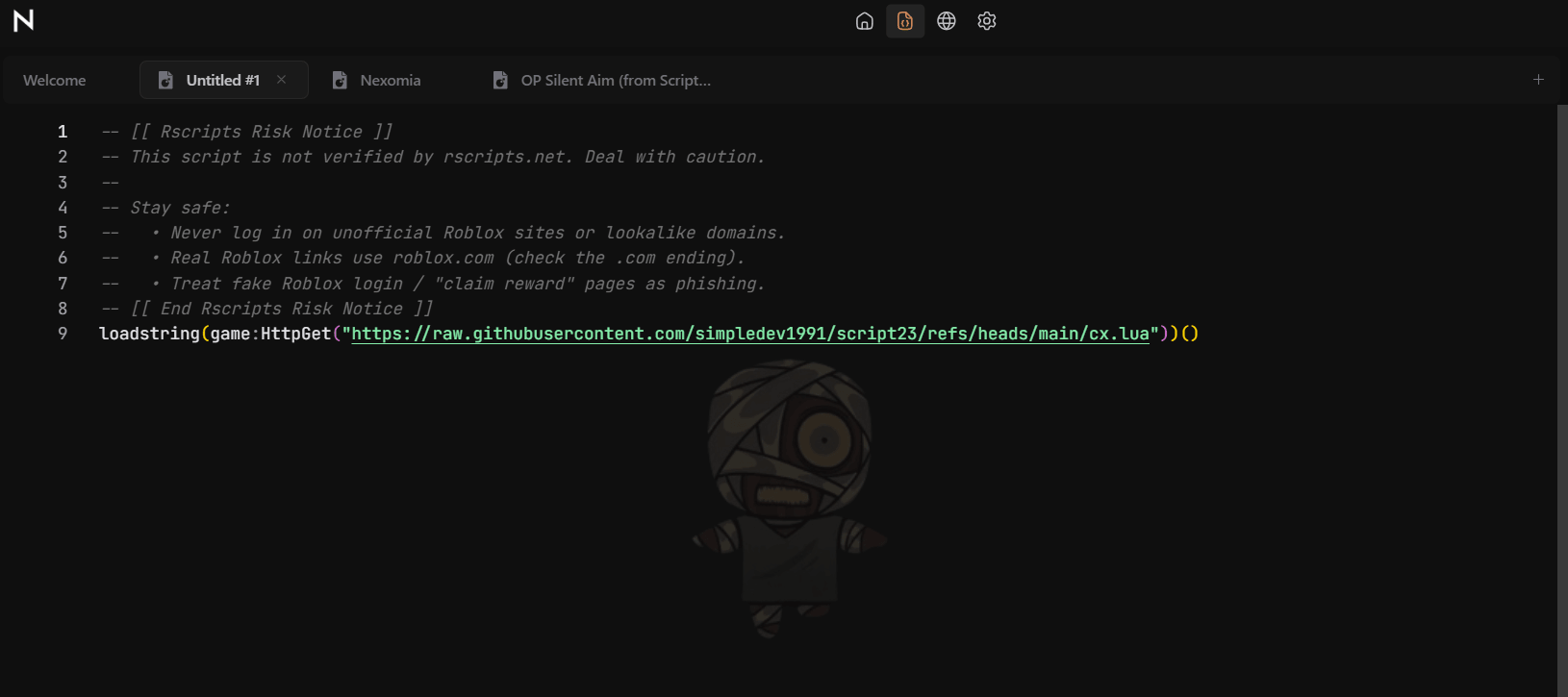Click line number 1 in gutter
Screen dimensions: 1568x697
63,132
